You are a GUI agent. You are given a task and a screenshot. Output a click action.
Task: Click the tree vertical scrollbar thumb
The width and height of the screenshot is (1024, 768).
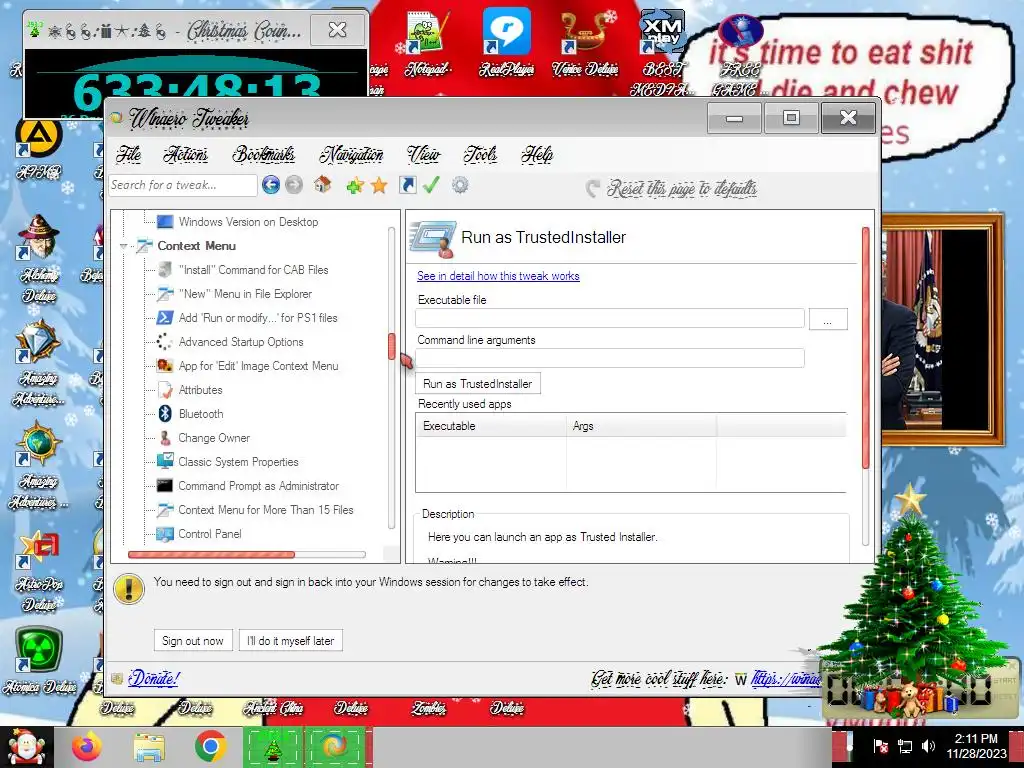point(392,346)
